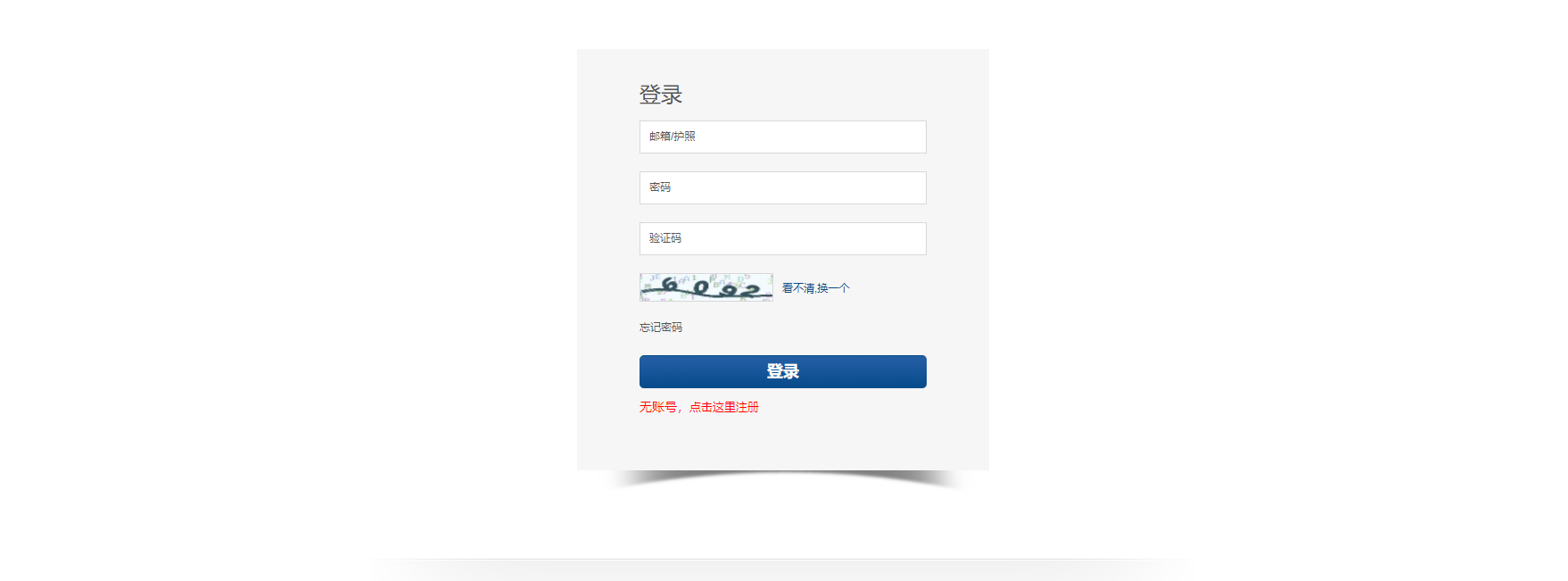Image resolution: width=1568 pixels, height=581 pixels.
Task: Click the 邮箱/护照 input field
Action: click(x=782, y=137)
